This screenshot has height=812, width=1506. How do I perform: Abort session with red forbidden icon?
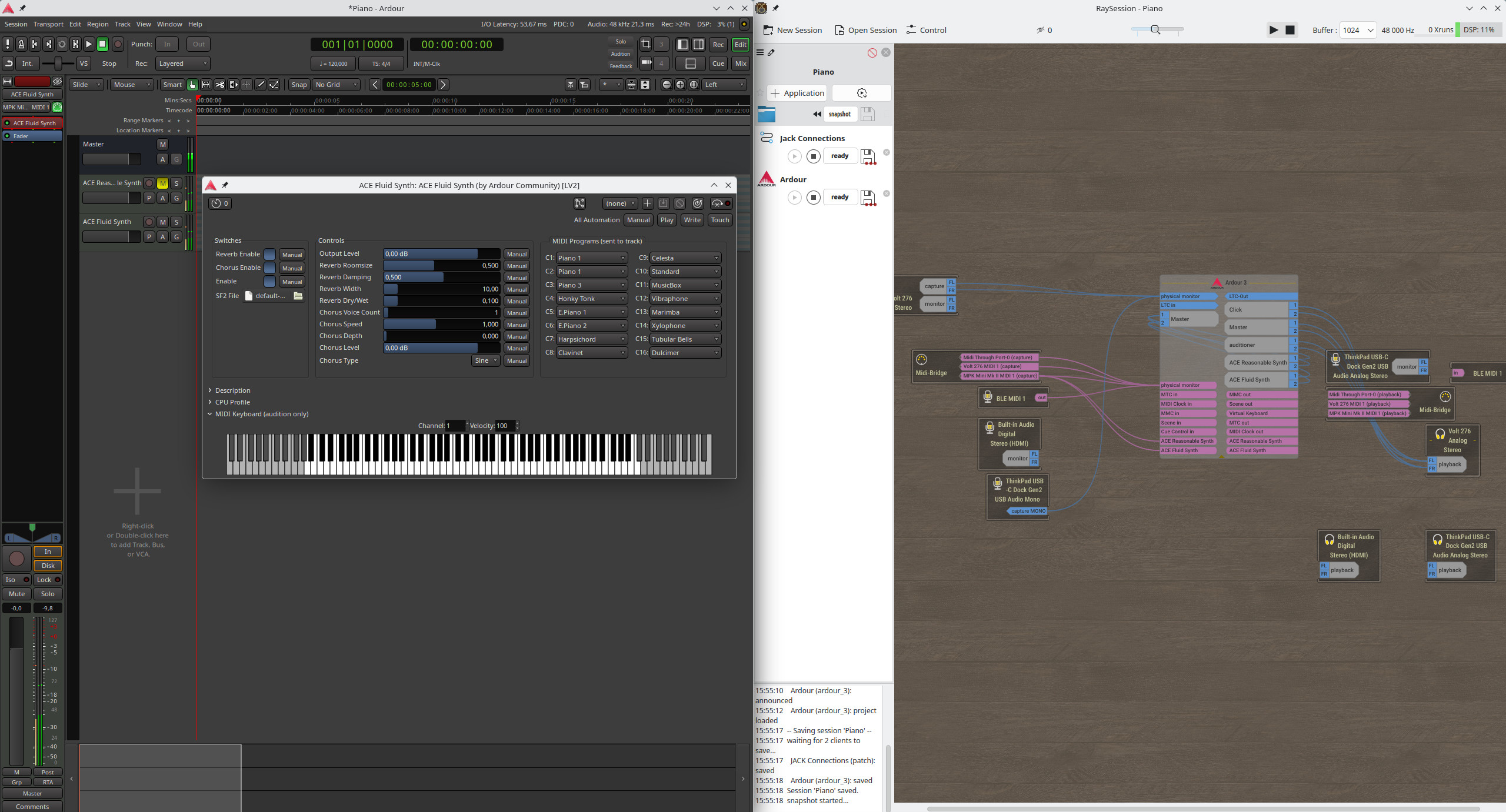(872, 52)
